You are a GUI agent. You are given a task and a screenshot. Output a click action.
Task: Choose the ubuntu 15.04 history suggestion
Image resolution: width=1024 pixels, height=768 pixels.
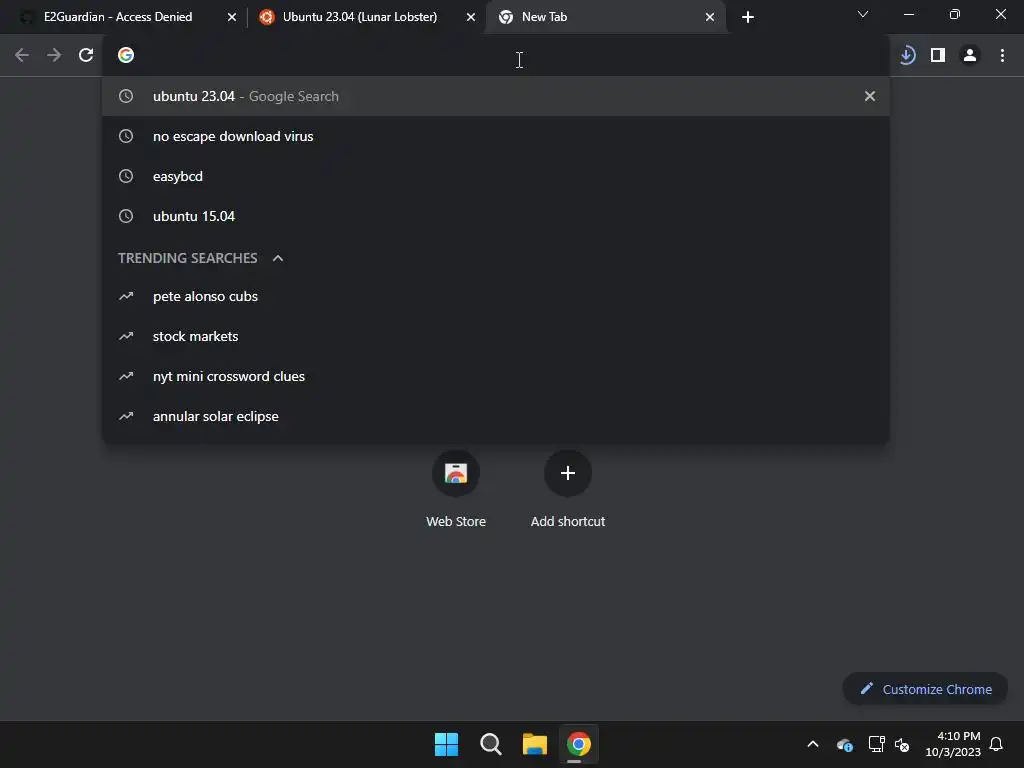(x=496, y=216)
